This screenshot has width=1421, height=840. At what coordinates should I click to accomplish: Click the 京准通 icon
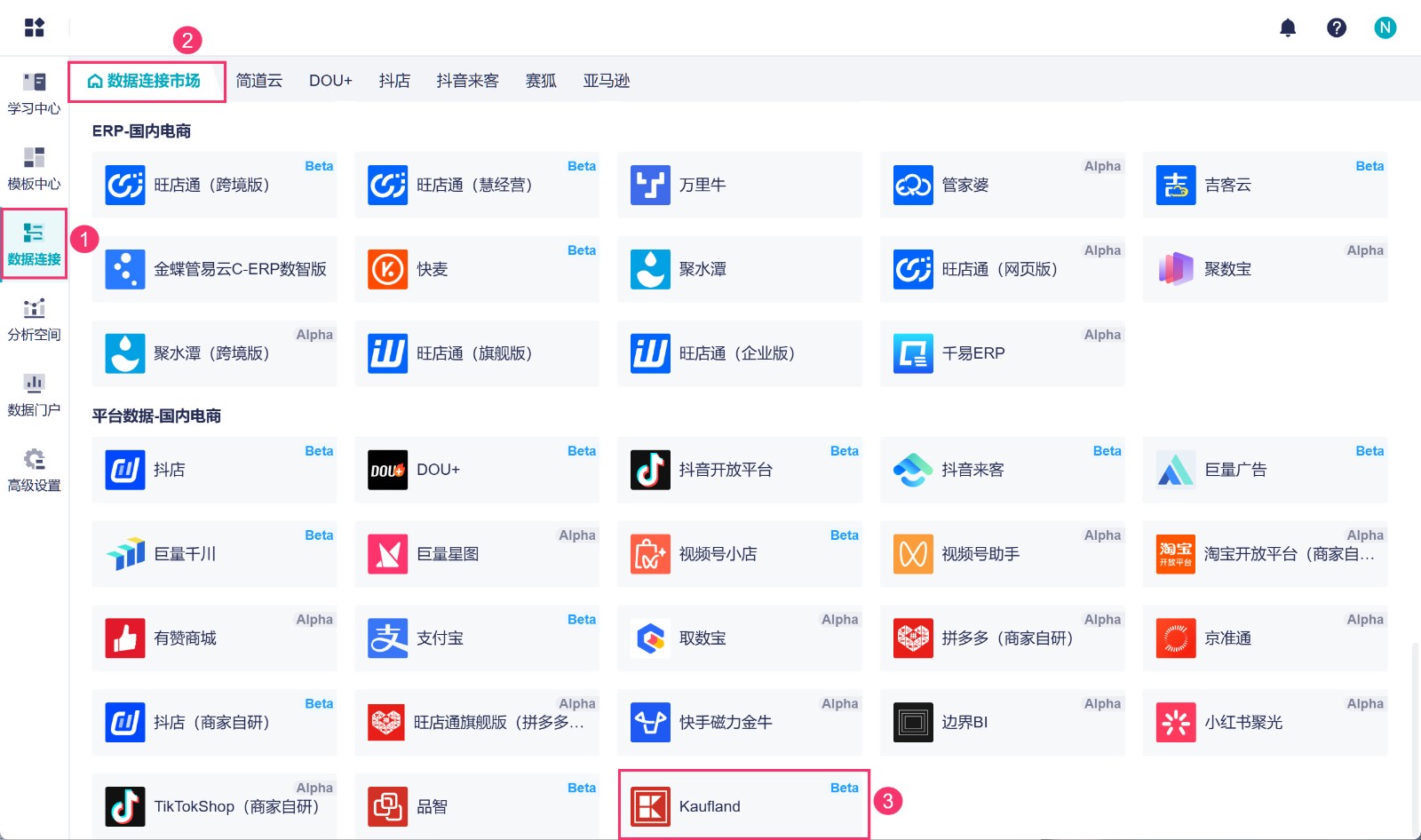[x=1176, y=638]
